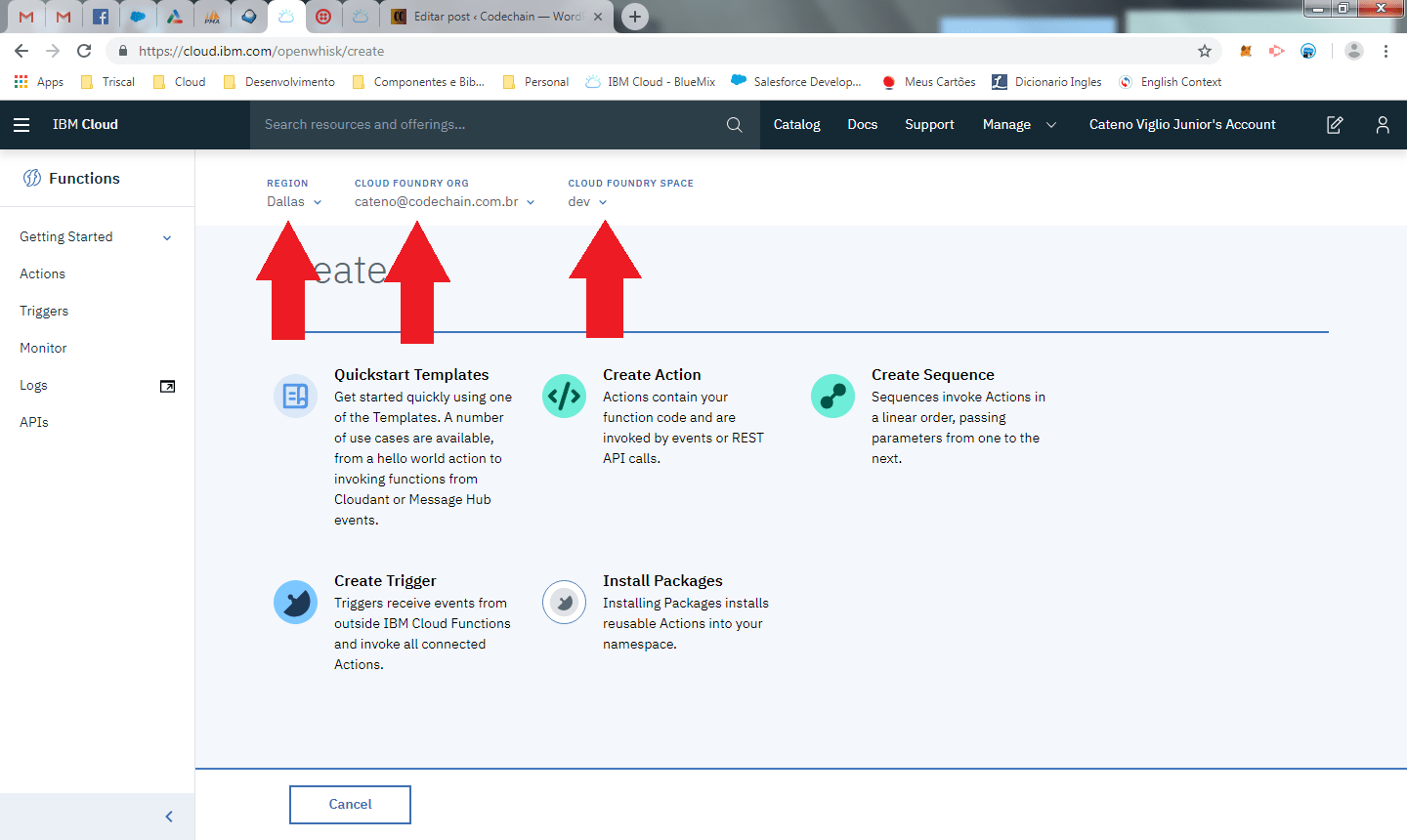1407x840 pixels.
Task: Open the Create Sequence heading link
Action: (x=933, y=375)
